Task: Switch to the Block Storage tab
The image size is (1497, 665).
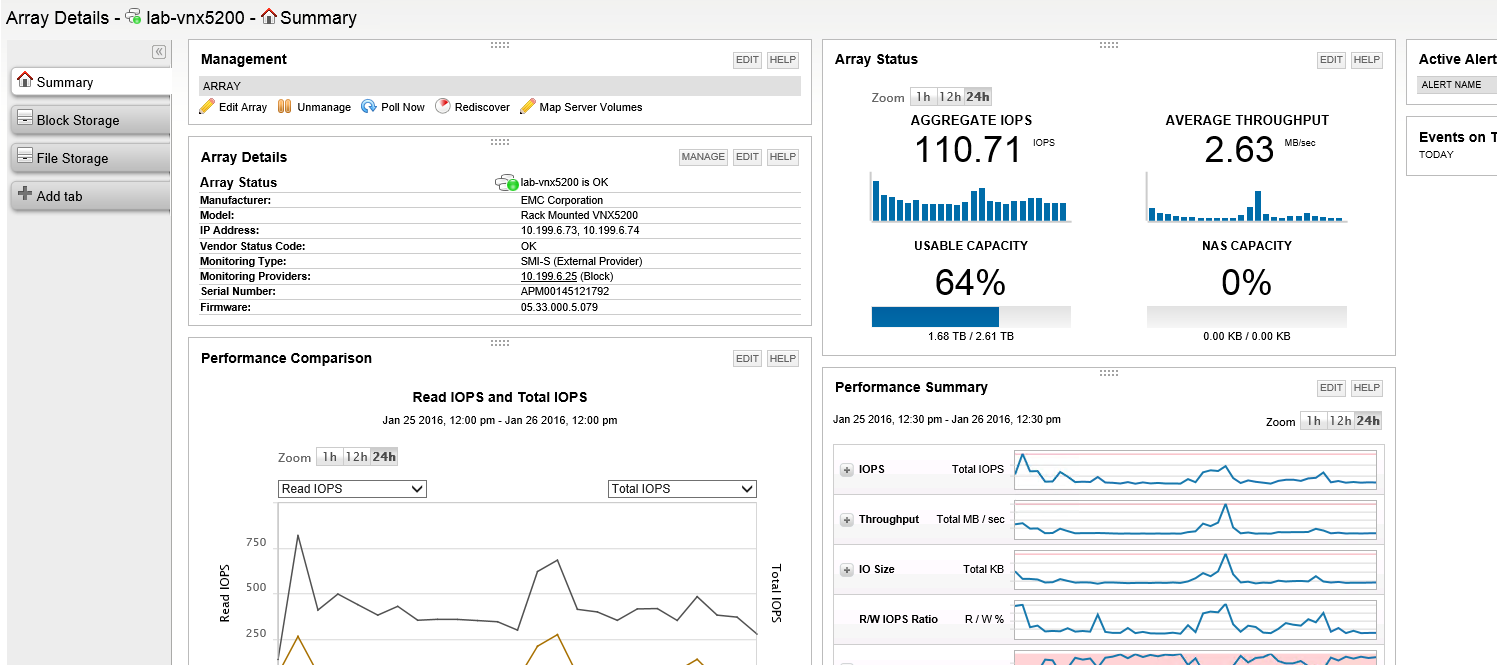Action: click(91, 120)
